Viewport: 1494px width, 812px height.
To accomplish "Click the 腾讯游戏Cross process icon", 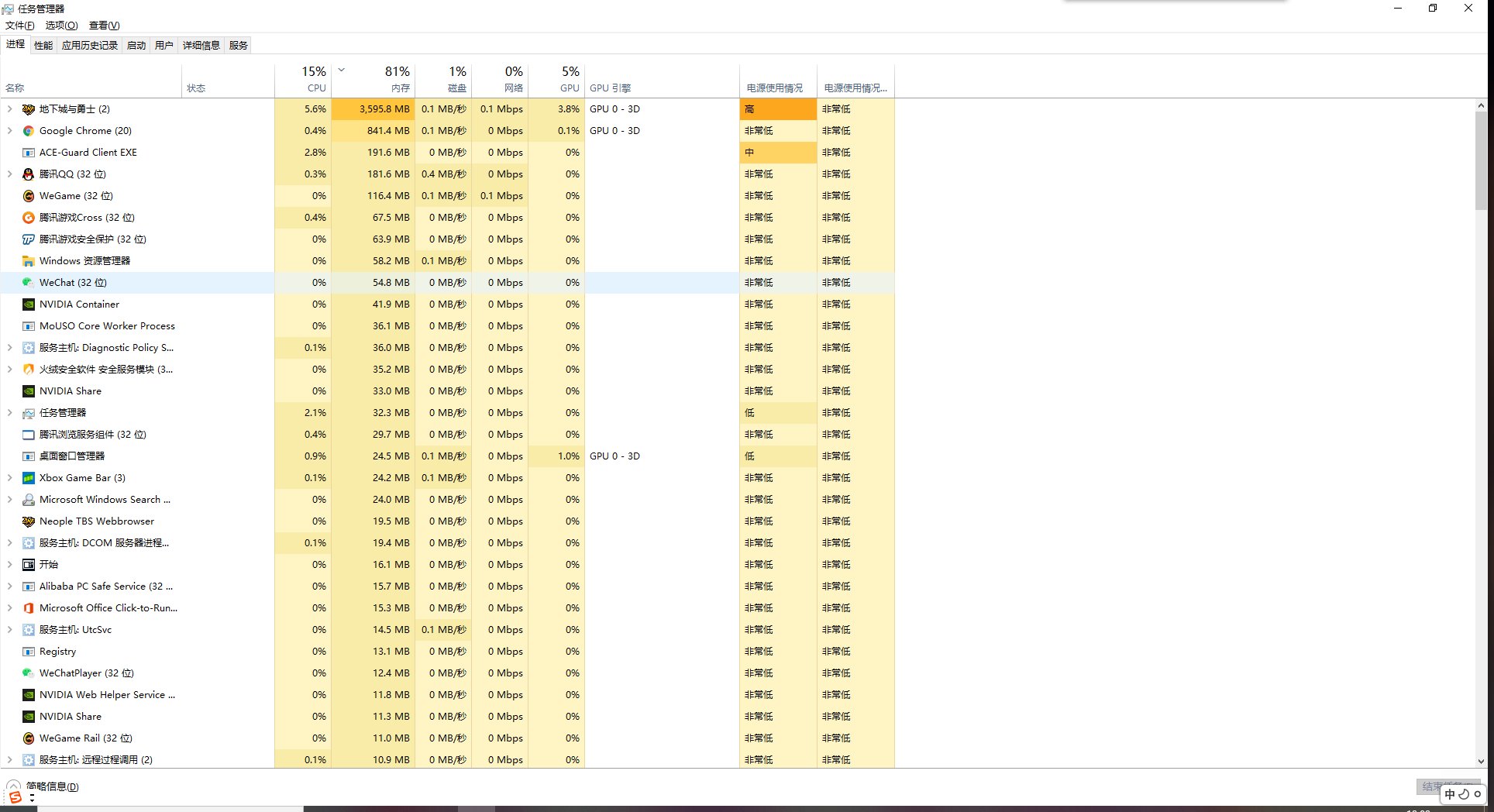I will pos(29,218).
